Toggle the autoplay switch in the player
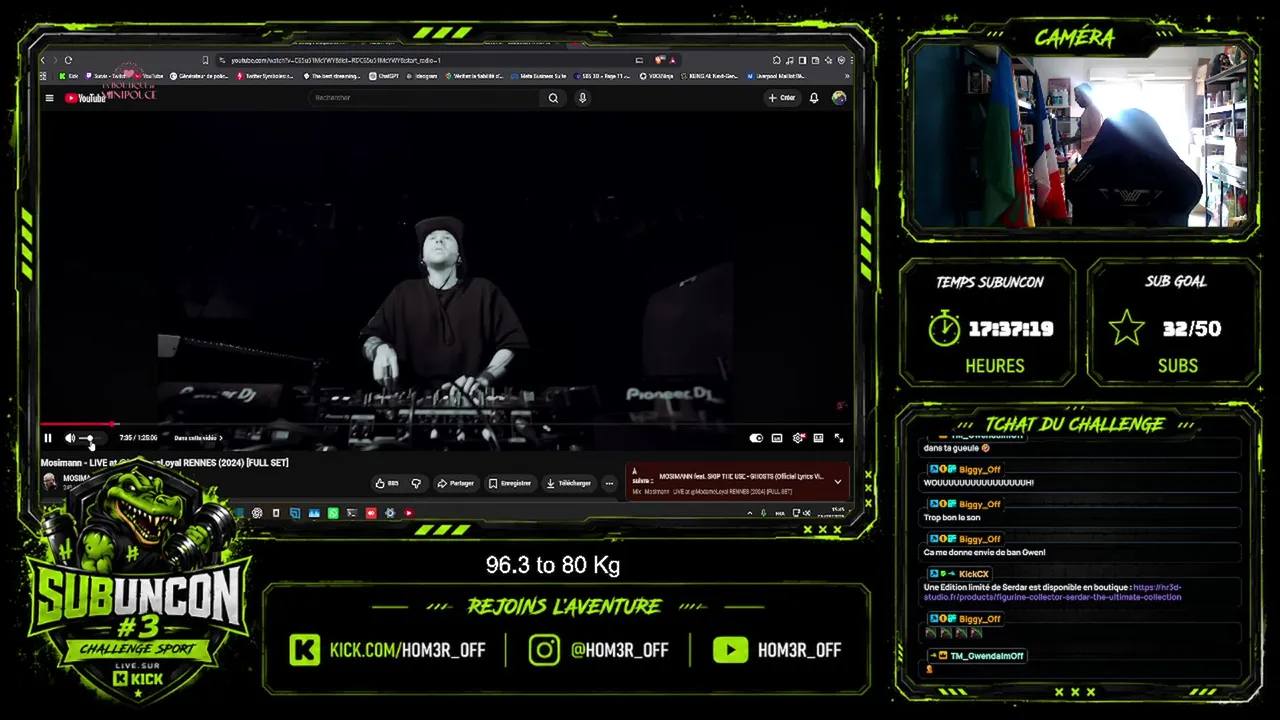Screen dimensions: 1280x720 click(756, 438)
